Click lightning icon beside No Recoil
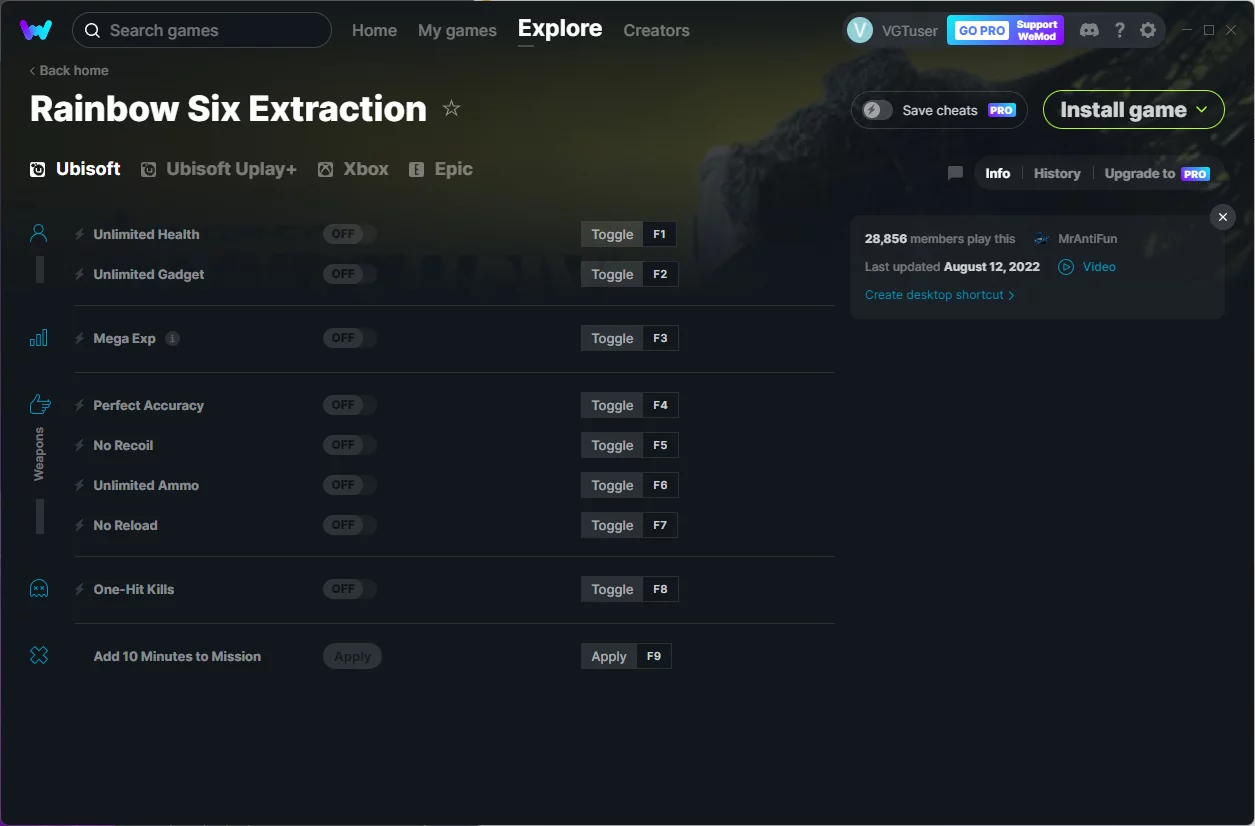This screenshot has width=1255, height=826. tap(80, 445)
